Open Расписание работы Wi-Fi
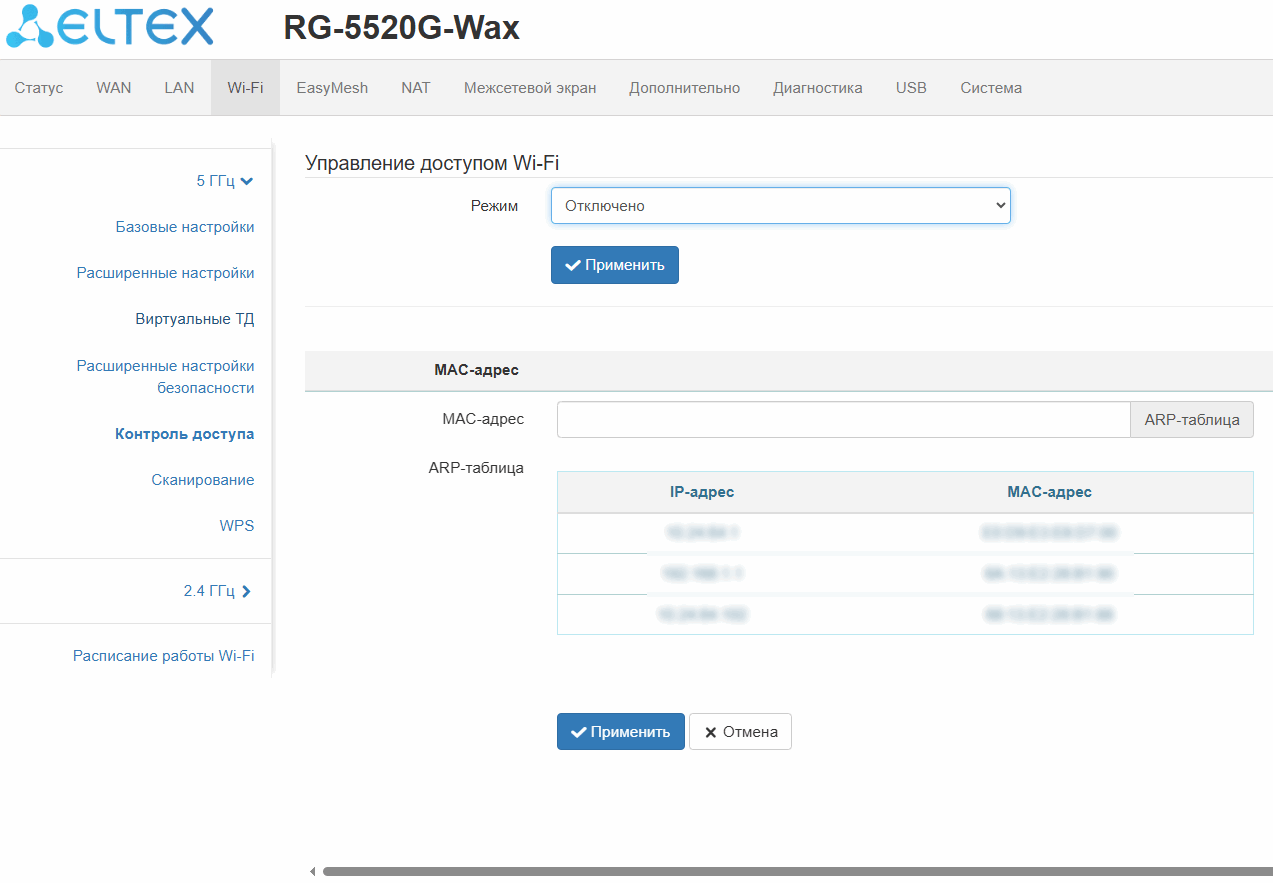1273x883 pixels. [163, 656]
